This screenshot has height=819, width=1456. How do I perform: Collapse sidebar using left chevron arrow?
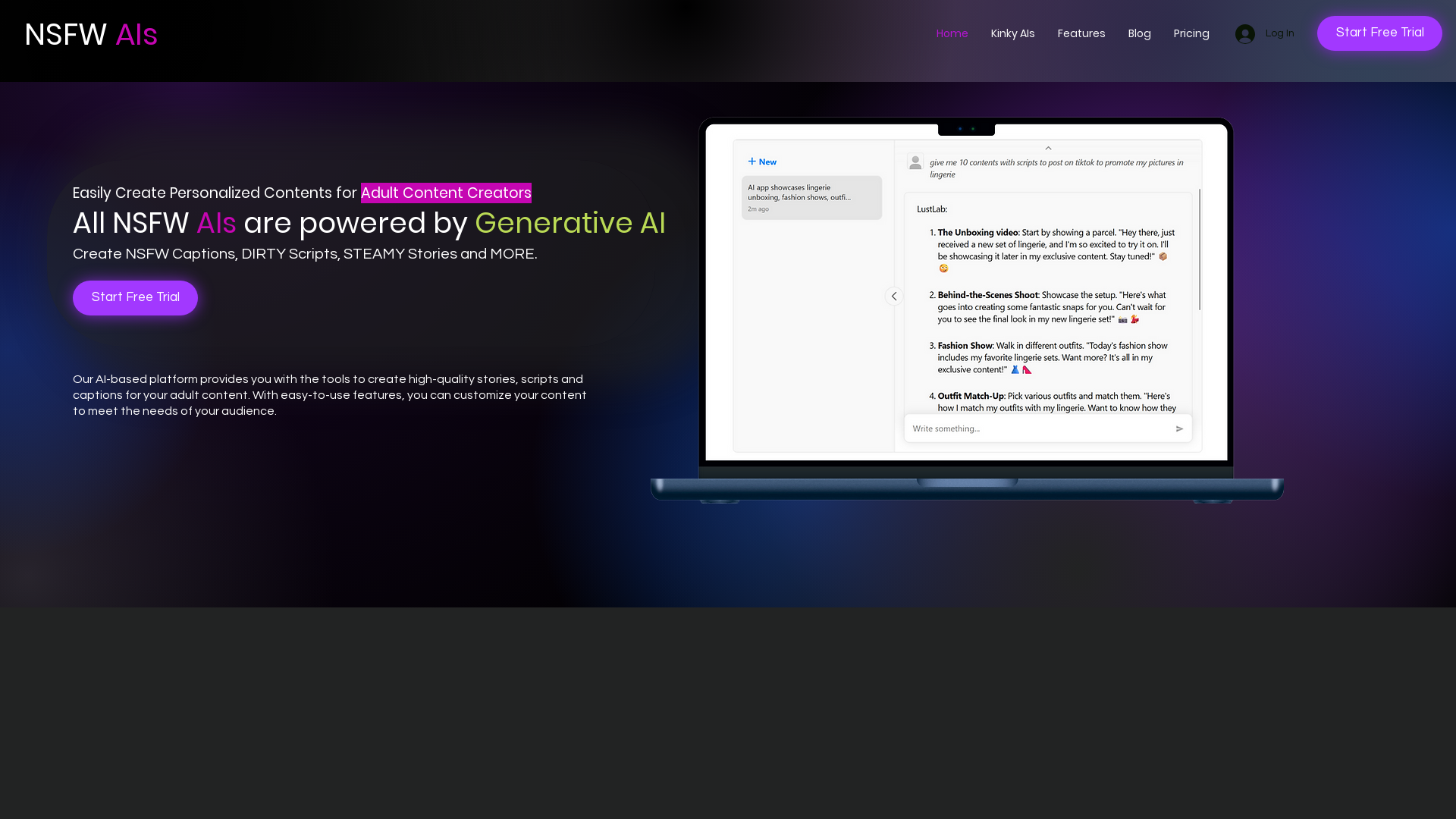coord(894,297)
